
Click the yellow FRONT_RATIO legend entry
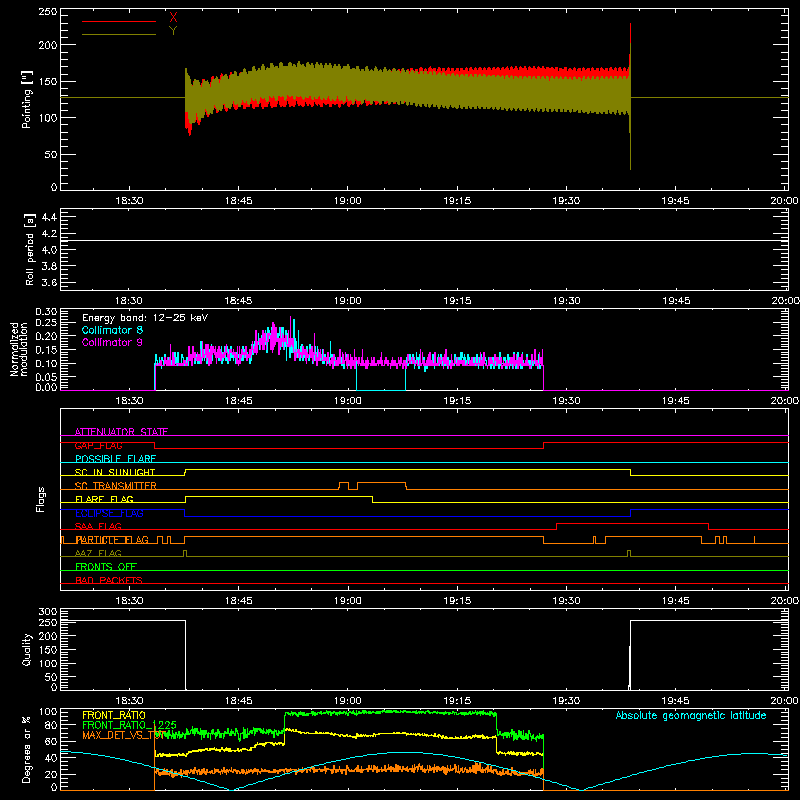pyautogui.click(x=114, y=715)
